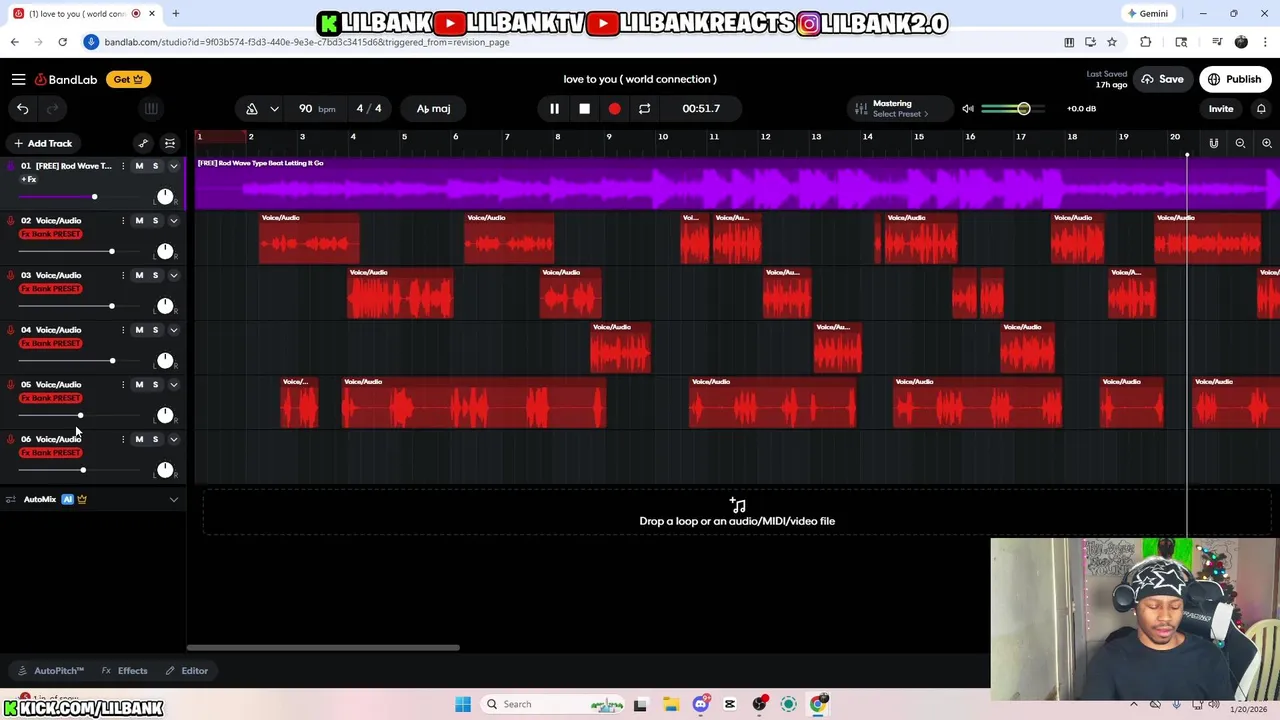The image size is (1280, 720).
Task: Reload the page in Chrome
Action: pos(62,42)
